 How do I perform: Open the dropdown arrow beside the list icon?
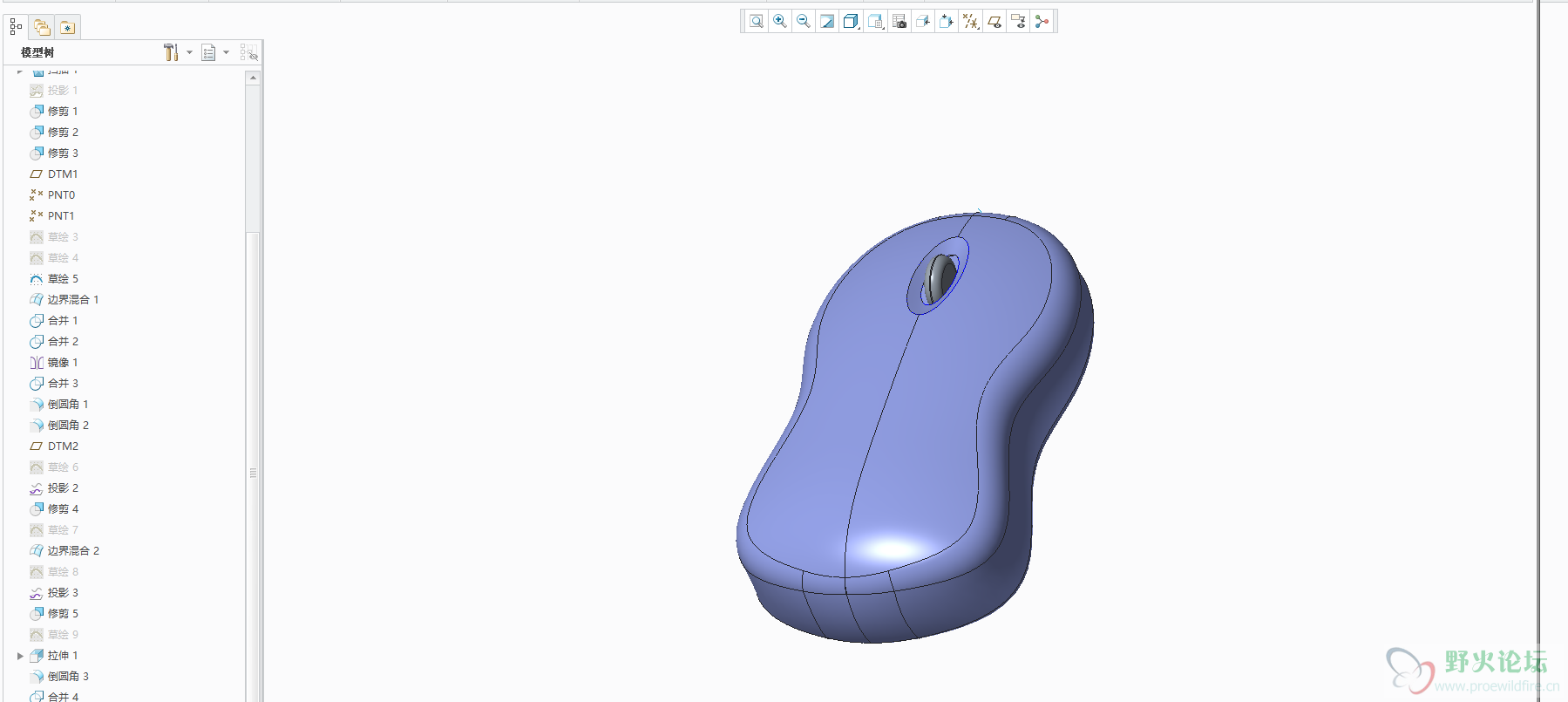coord(227,52)
